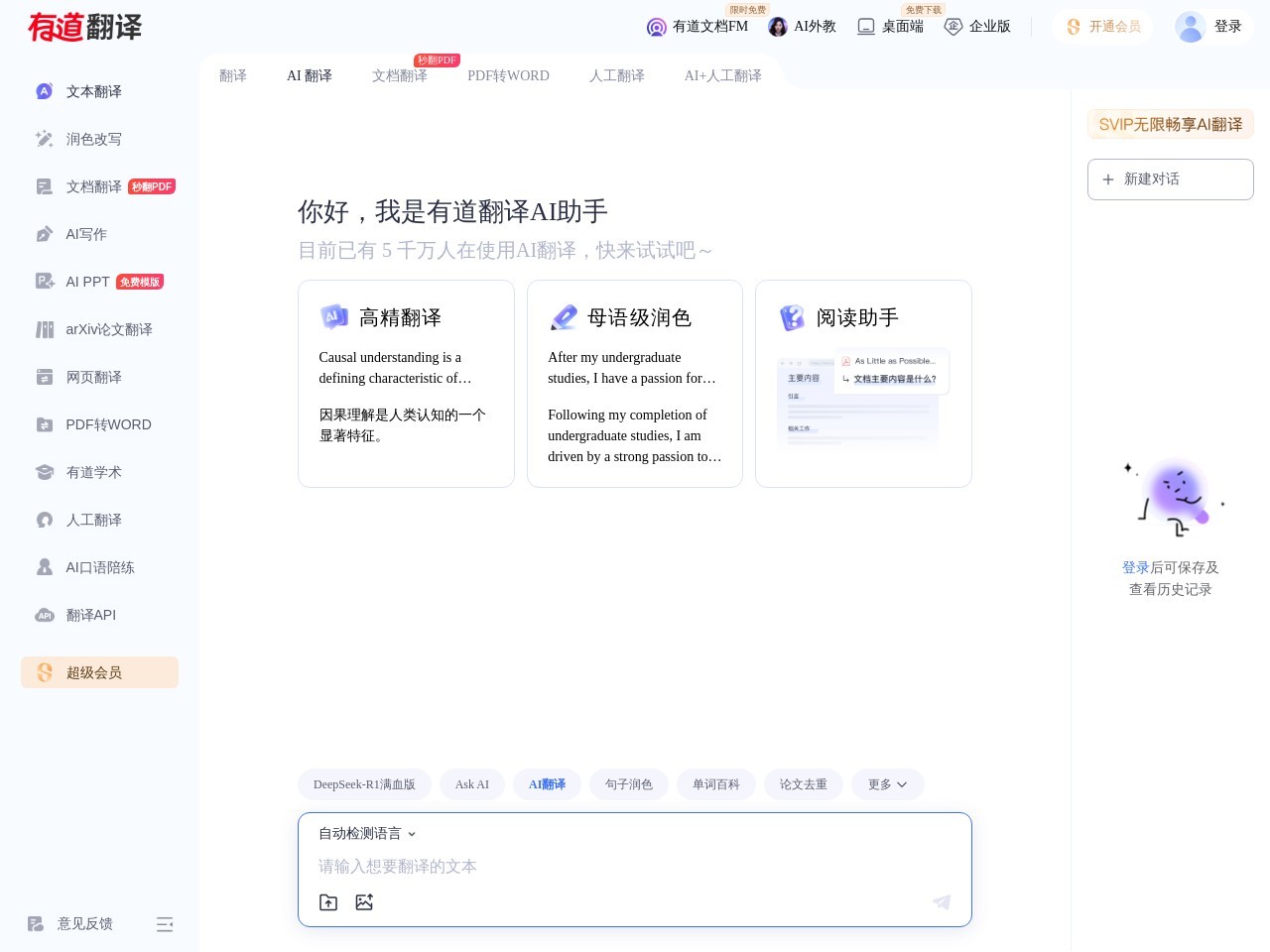Click the 秒翻PDF badge in sidebar
This screenshot has height=952, width=1270.
[152, 186]
